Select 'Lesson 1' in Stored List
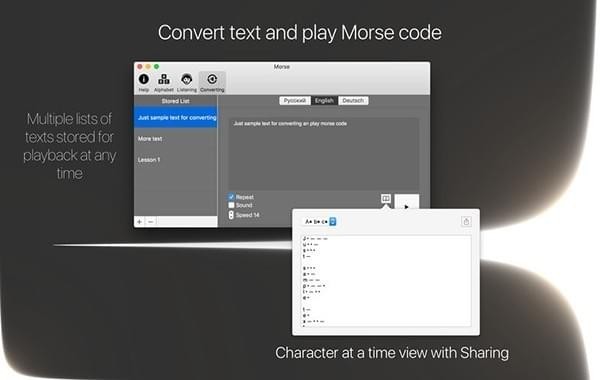The height and width of the screenshot is (380, 600). pyautogui.click(x=176, y=160)
